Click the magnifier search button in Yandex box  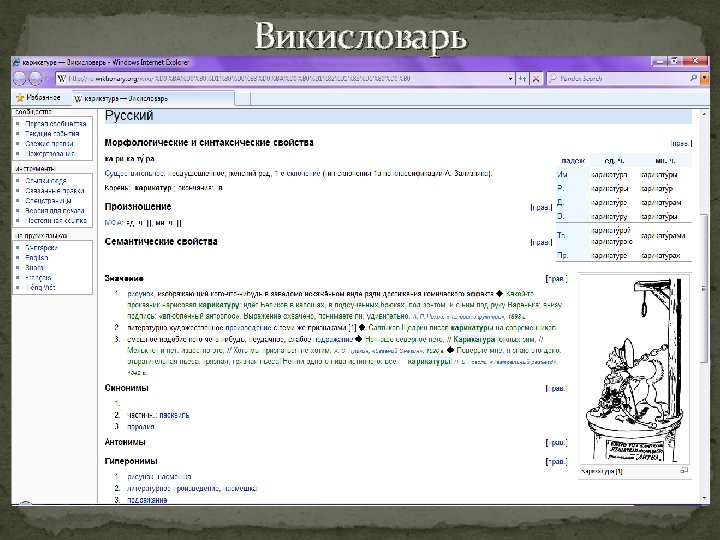pos(693,79)
